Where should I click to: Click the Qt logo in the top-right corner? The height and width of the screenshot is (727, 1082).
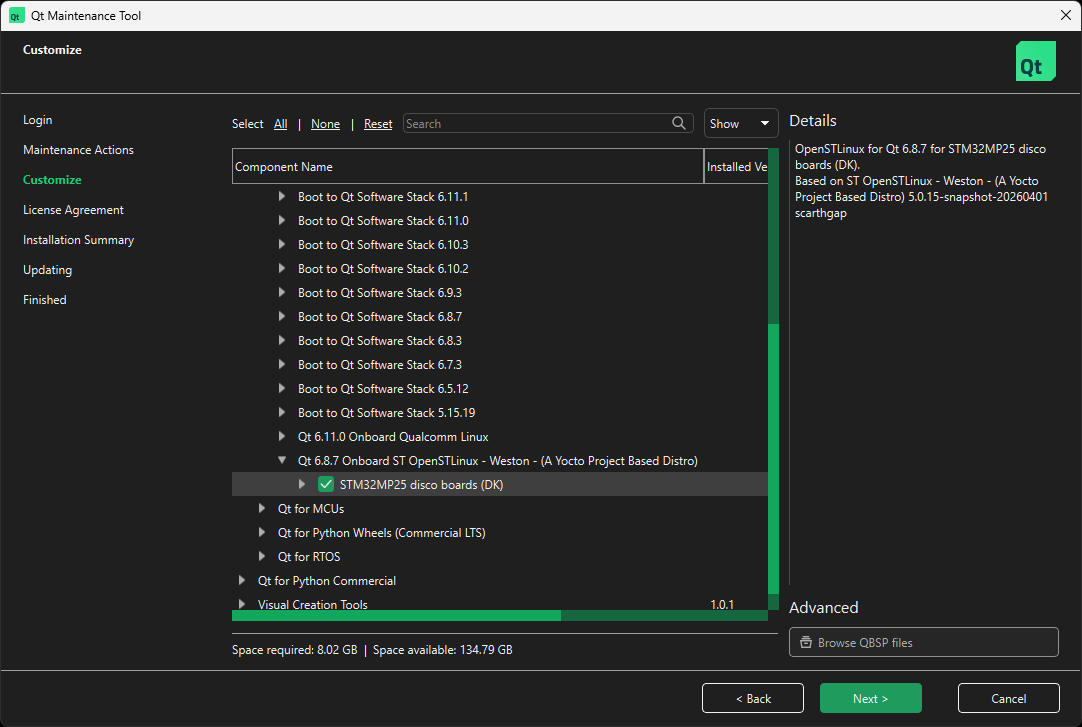coord(1035,60)
